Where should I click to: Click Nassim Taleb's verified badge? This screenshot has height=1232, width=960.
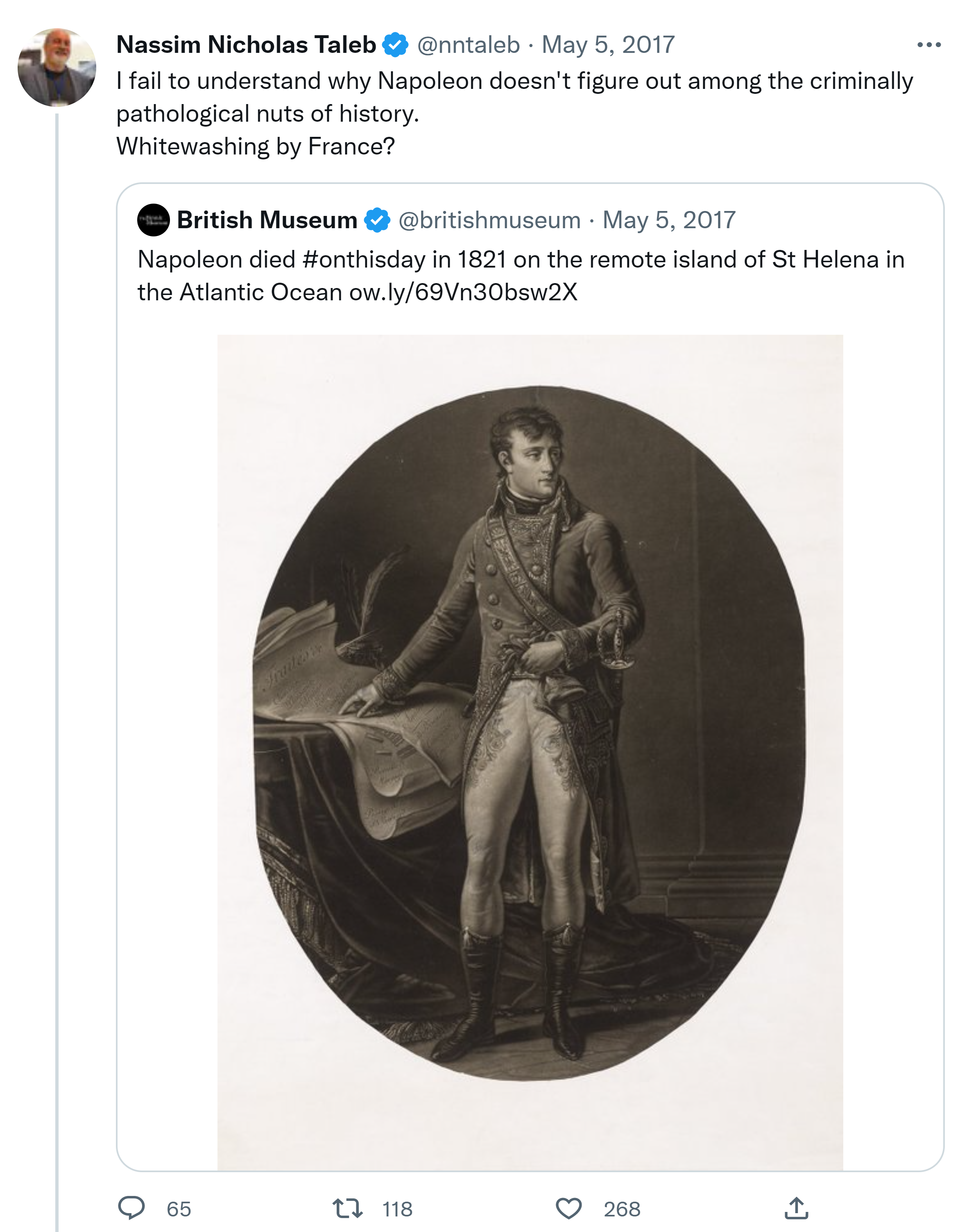tap(395, 45)
